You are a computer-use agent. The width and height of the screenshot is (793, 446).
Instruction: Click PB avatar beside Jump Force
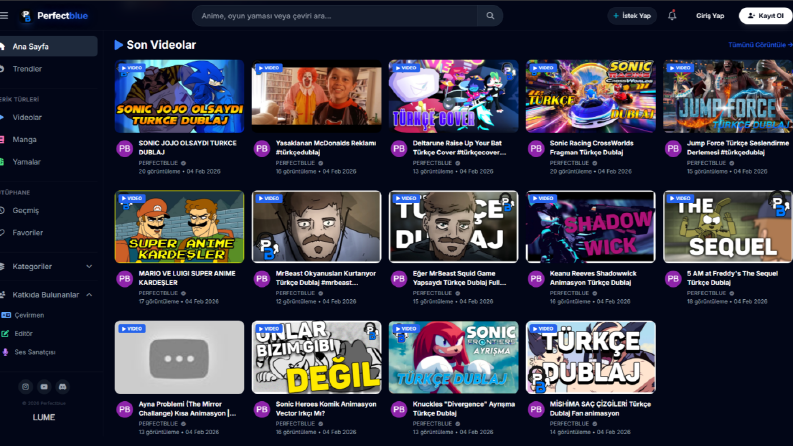click(673, 149)
